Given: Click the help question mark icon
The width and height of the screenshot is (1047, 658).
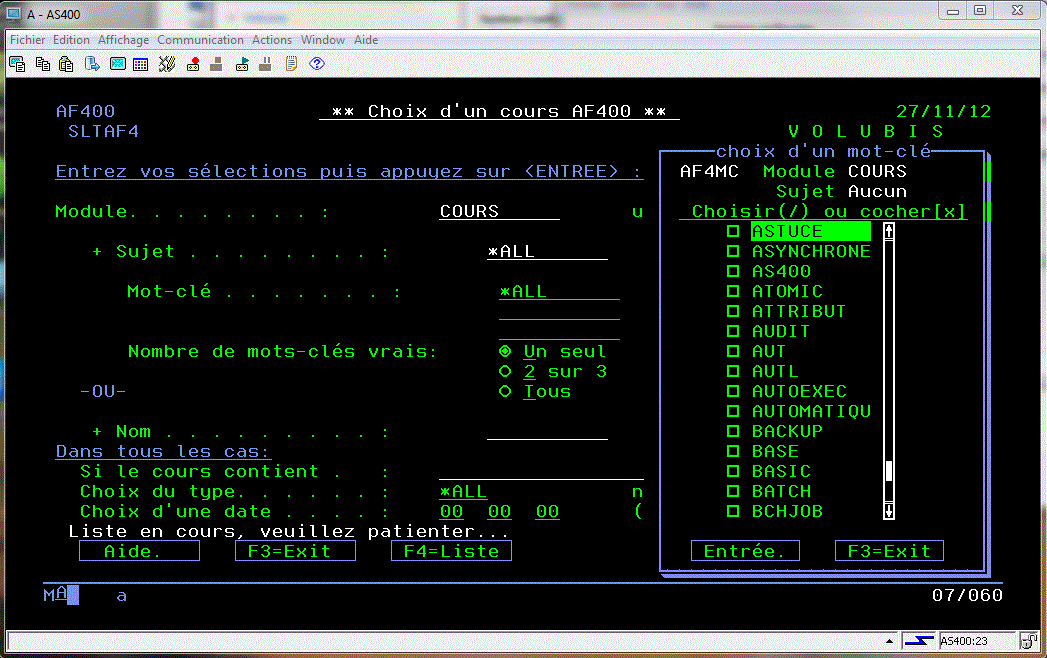Looking at the screenshot, I should click(317, 64).
